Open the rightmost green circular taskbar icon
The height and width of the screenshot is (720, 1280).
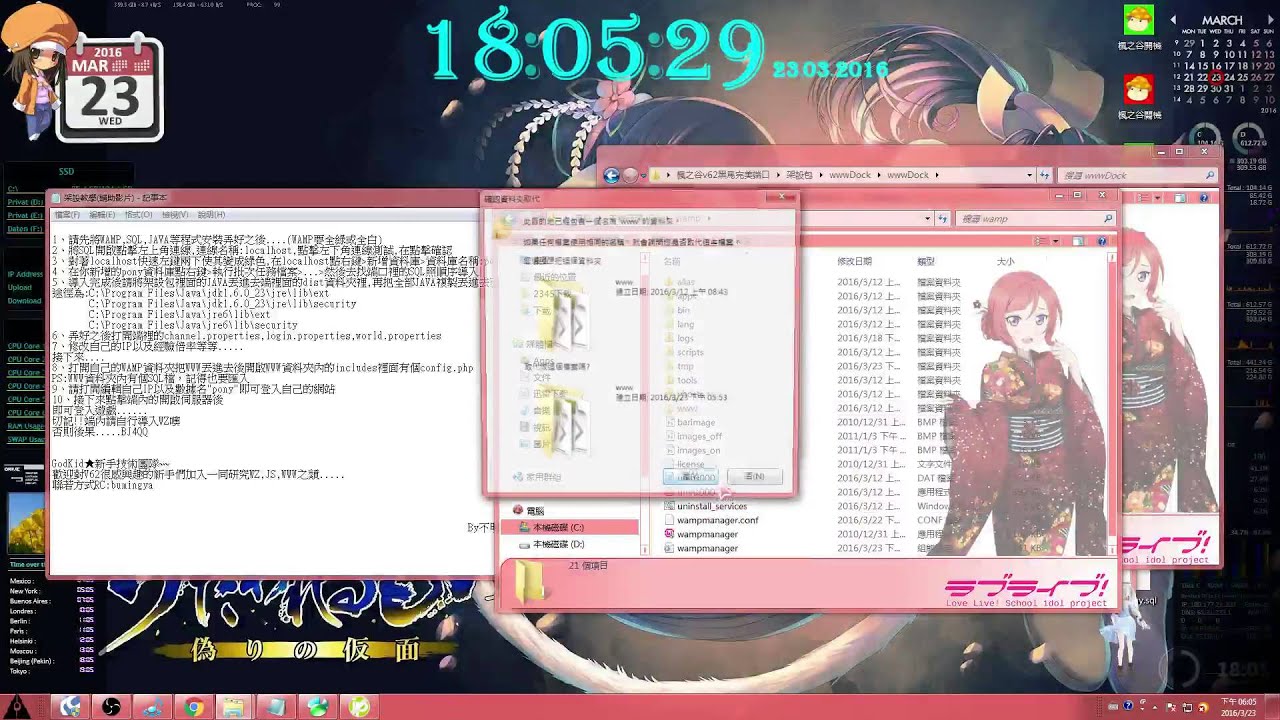[358, 707]
